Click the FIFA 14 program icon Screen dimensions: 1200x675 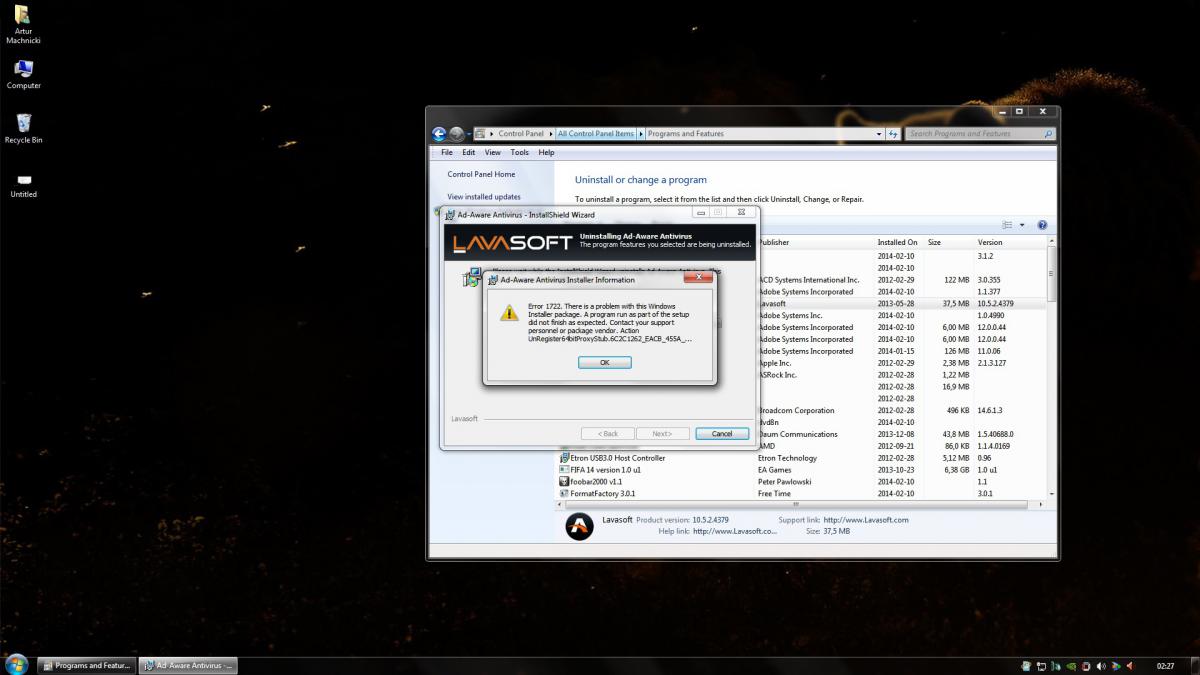(564, 470)
